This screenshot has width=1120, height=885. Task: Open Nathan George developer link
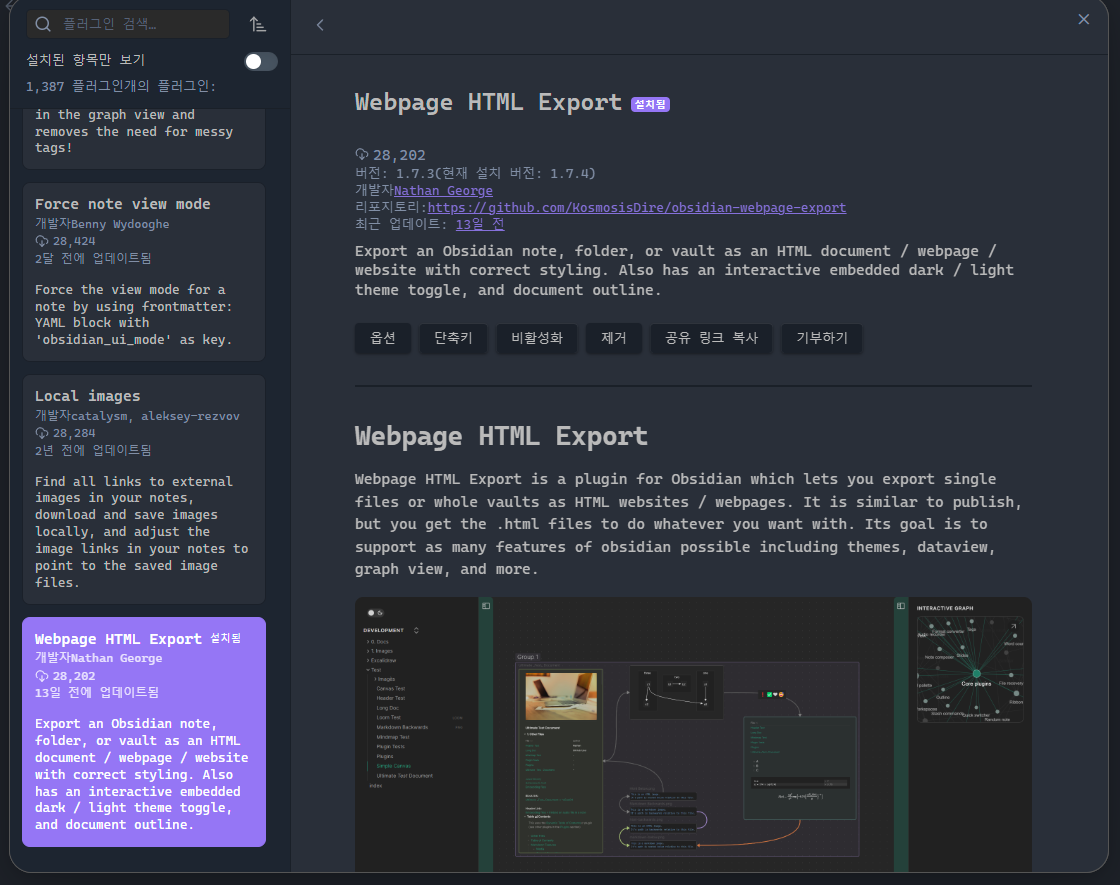click(x=443, y=191)
